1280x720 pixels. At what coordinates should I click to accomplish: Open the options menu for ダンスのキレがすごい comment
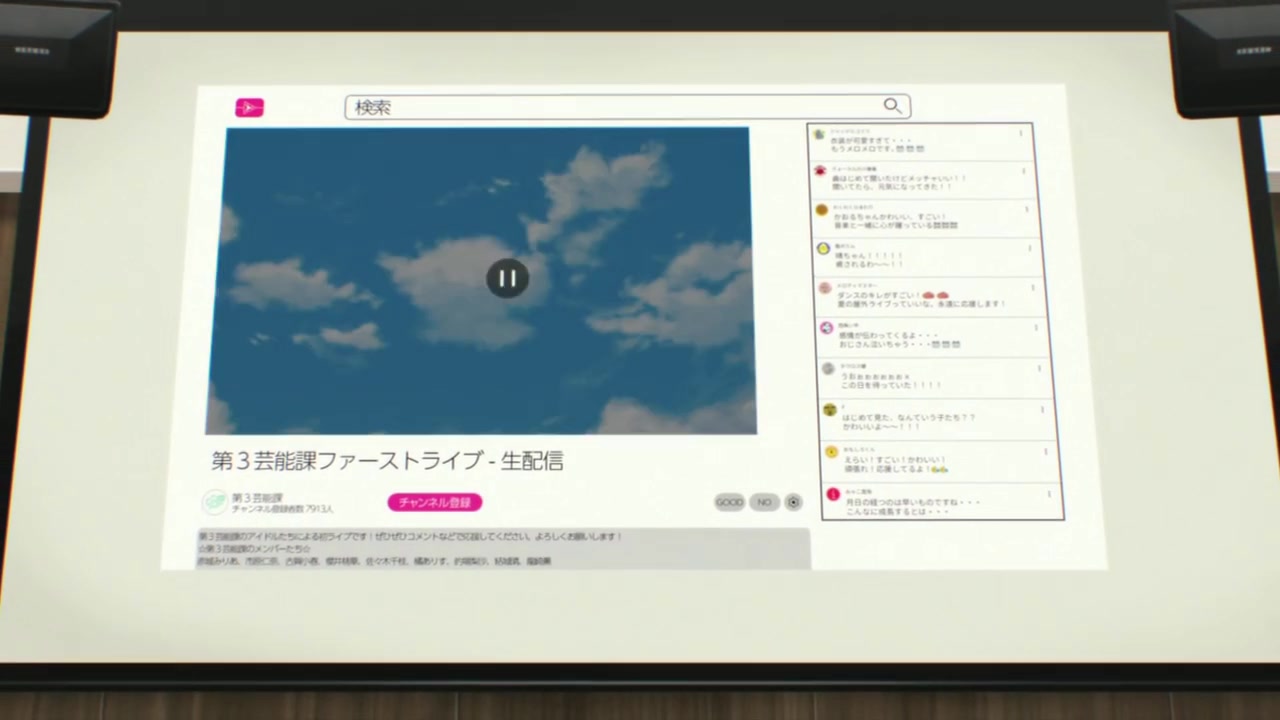click(x=1033, y=288)
